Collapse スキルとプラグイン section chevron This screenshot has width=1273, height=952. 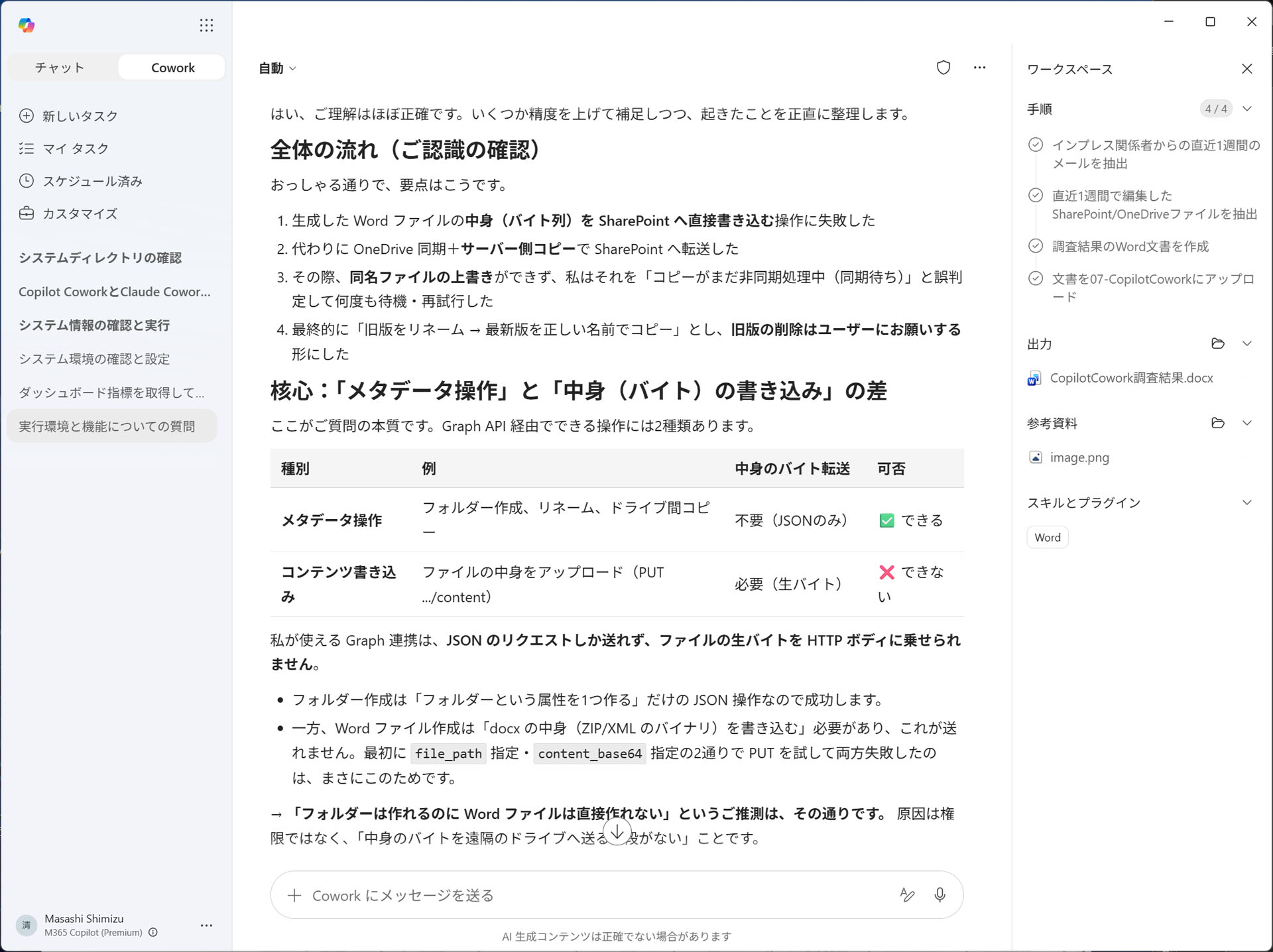pyautogui.click(x=1246, y=503)
